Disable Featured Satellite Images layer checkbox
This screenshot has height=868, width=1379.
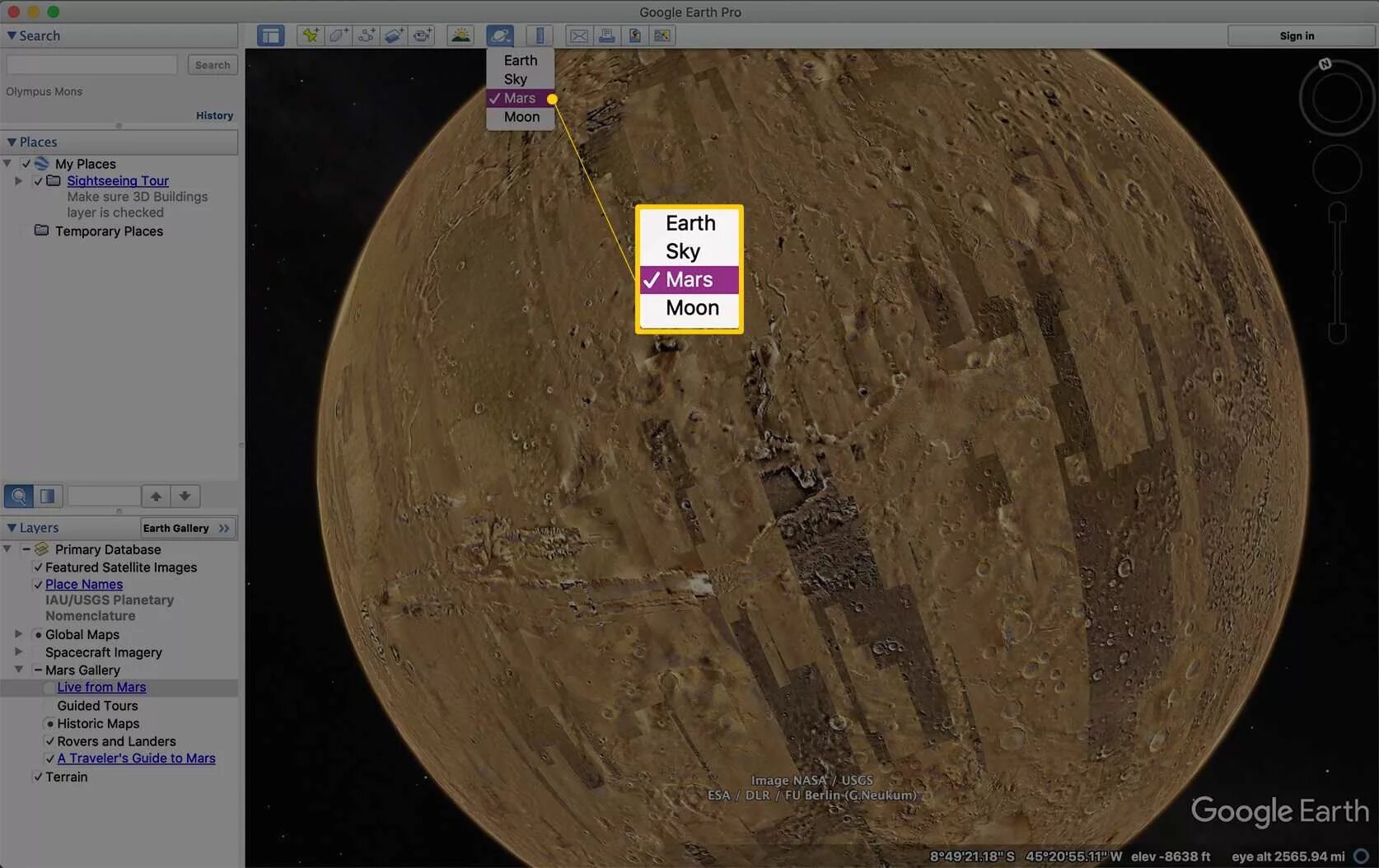pyautogui.click(x=38, y=567)
